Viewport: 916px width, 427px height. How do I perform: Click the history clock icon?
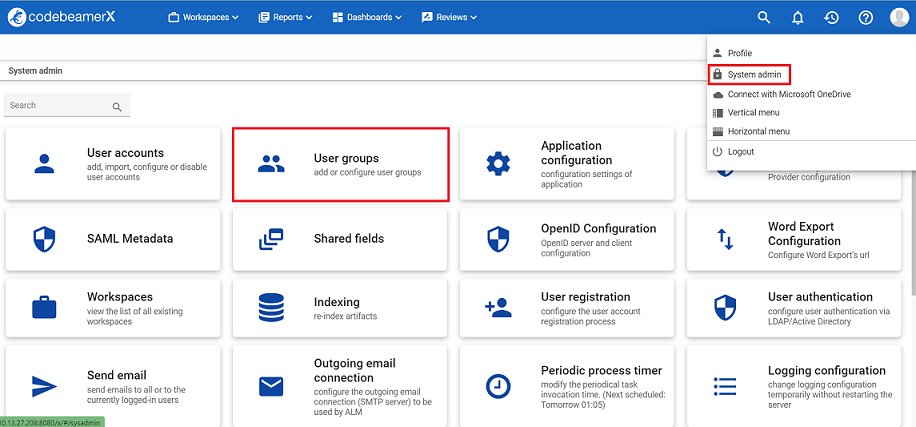(831, 17)
